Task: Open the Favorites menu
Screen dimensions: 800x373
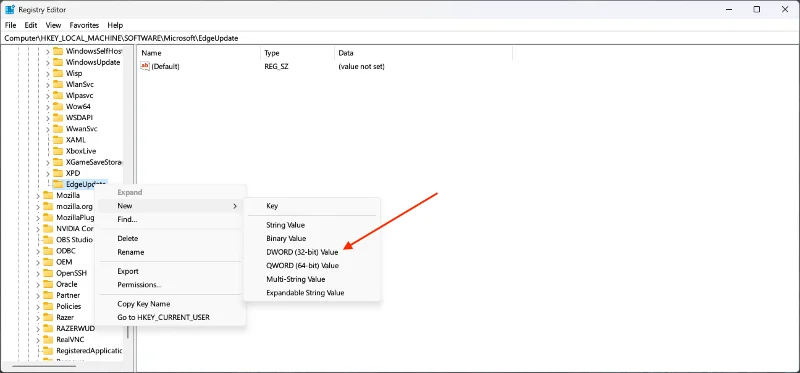Action: [84, 25]
